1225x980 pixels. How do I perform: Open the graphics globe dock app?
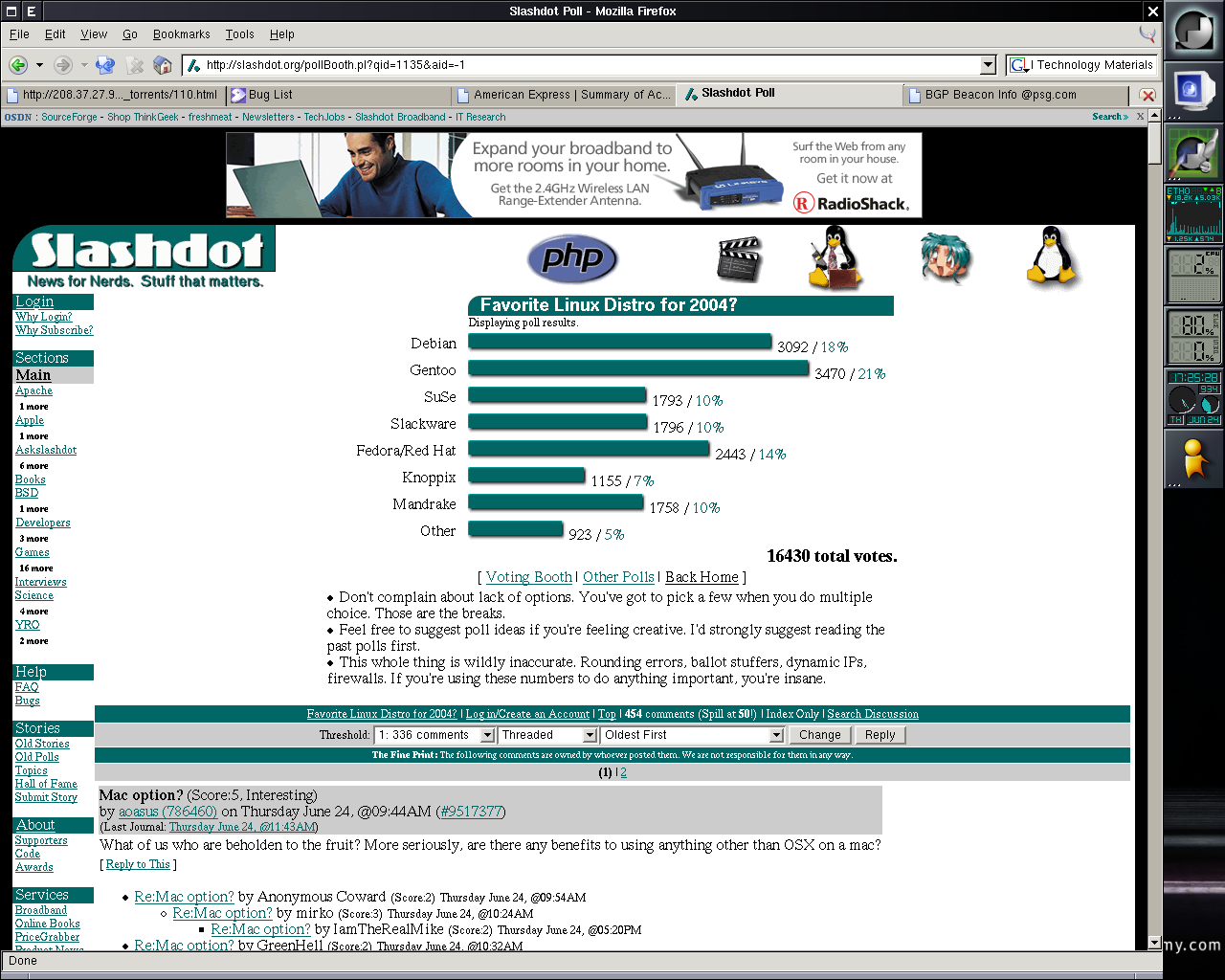pos(1193,153)
